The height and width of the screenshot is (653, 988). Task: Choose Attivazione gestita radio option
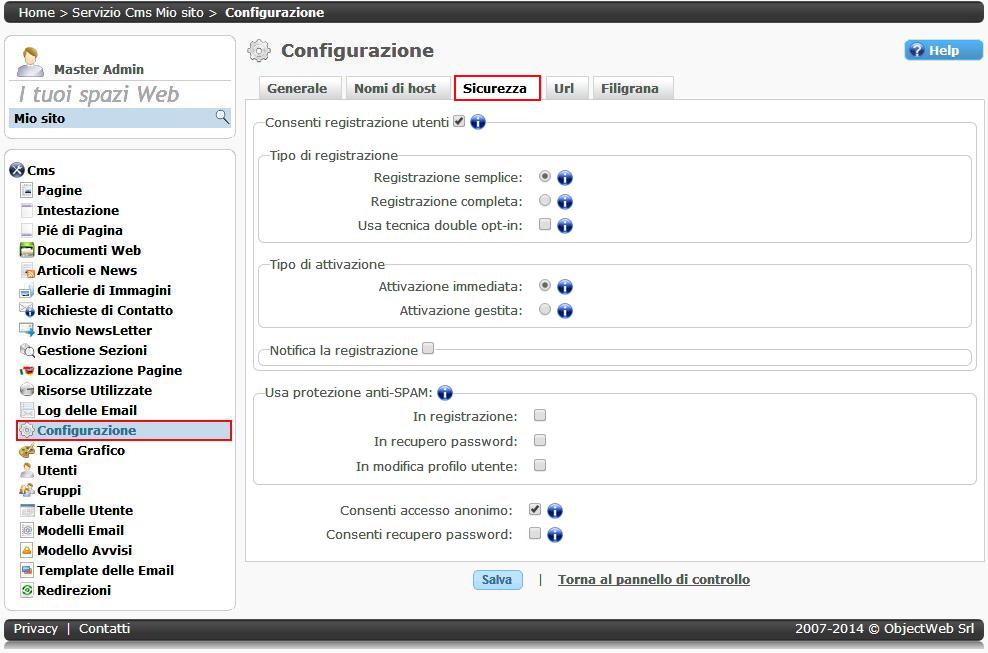pyautogui.click(x=545, y=310)
